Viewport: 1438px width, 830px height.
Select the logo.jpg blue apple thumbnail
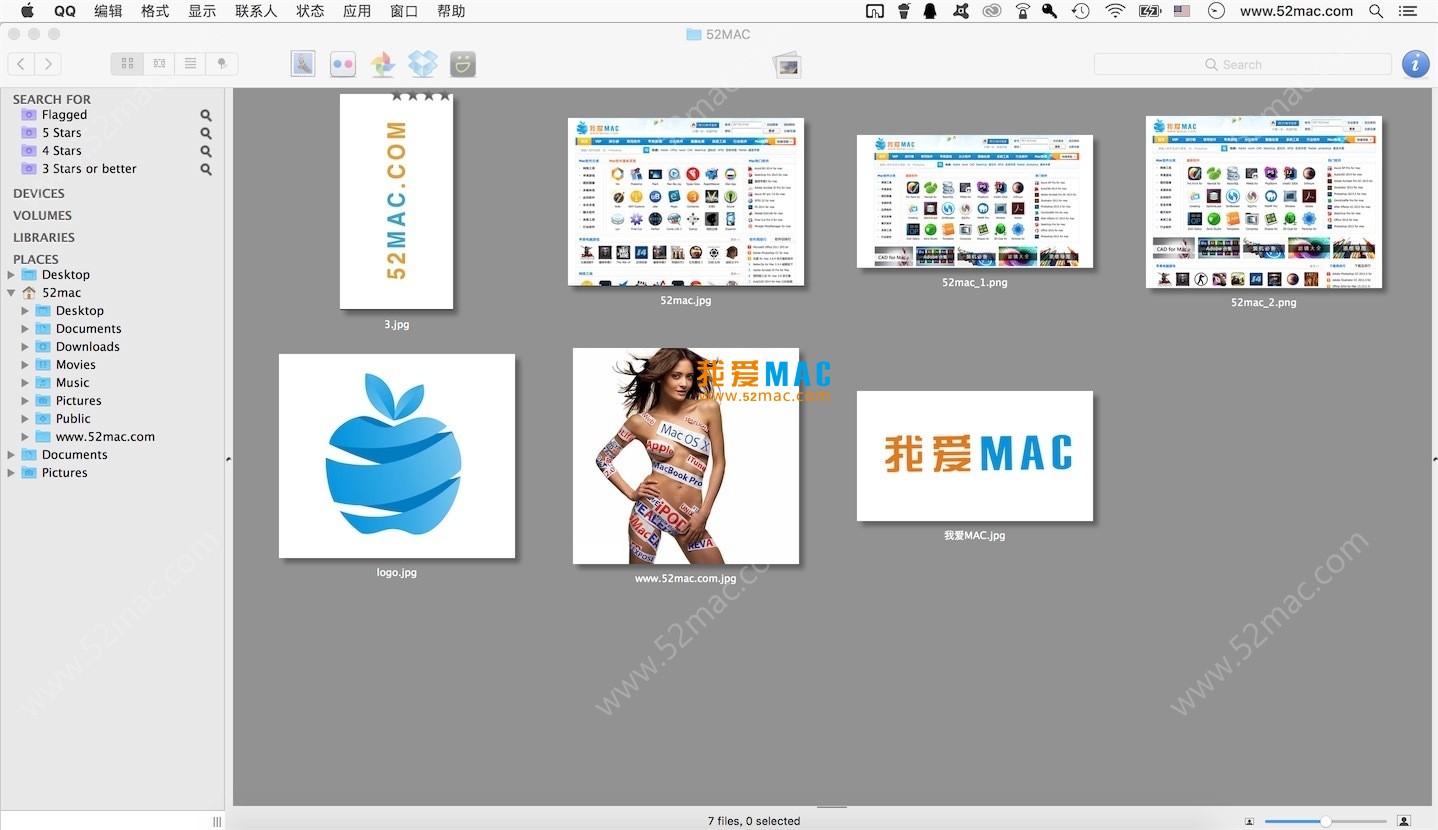(x=397, y=456)
